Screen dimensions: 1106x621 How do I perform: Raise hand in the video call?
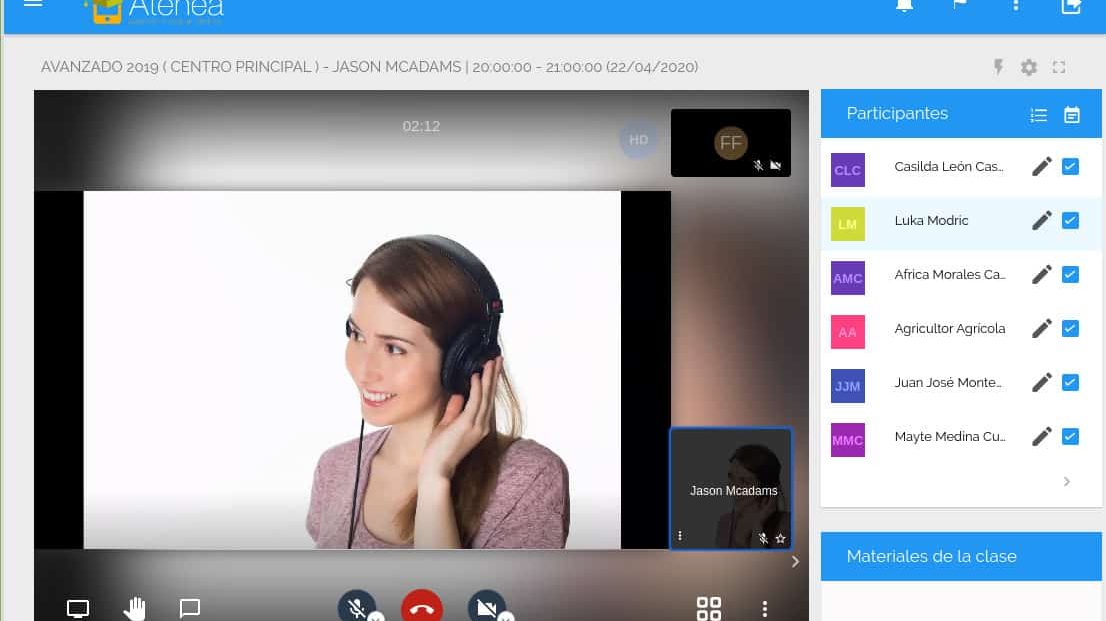(134, 608)
